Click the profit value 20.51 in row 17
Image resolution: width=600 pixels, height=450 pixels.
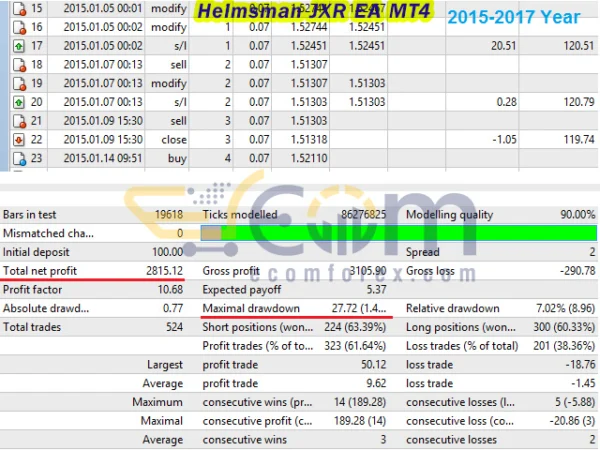tap(504, 46)
